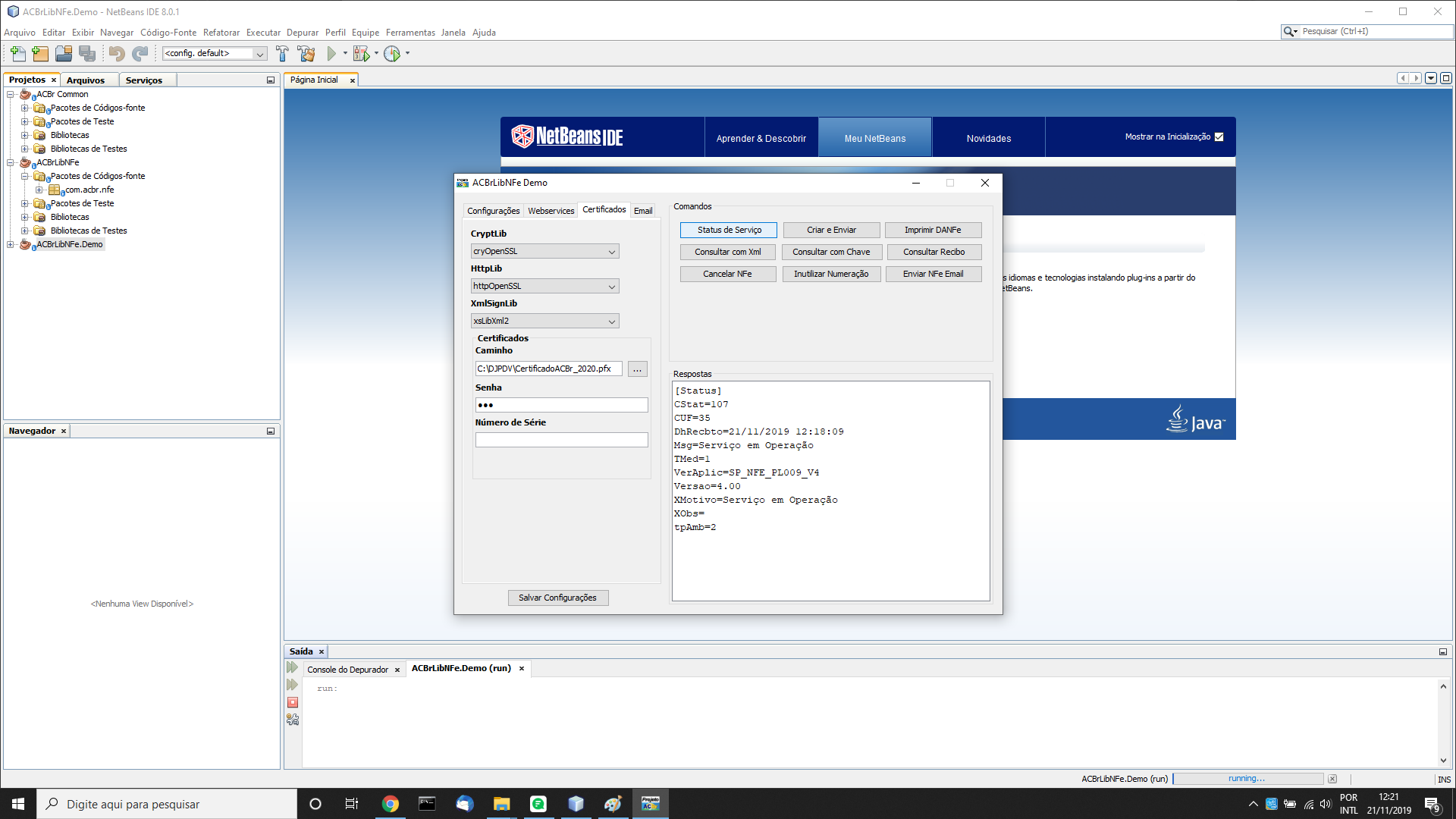Switch to the Configurações tab
Screen dimensions: 1456x819
[x=494, y=212]
